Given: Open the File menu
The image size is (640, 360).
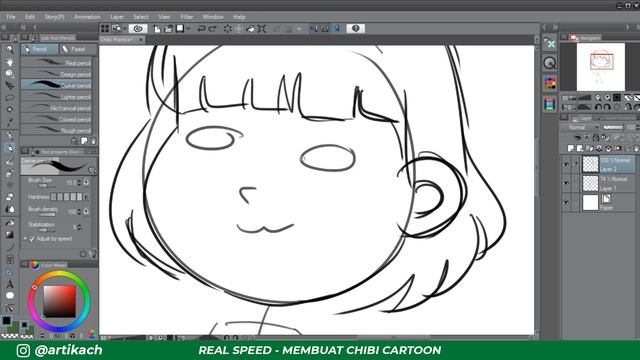Looking at the screenshot, I should [11, 17].
